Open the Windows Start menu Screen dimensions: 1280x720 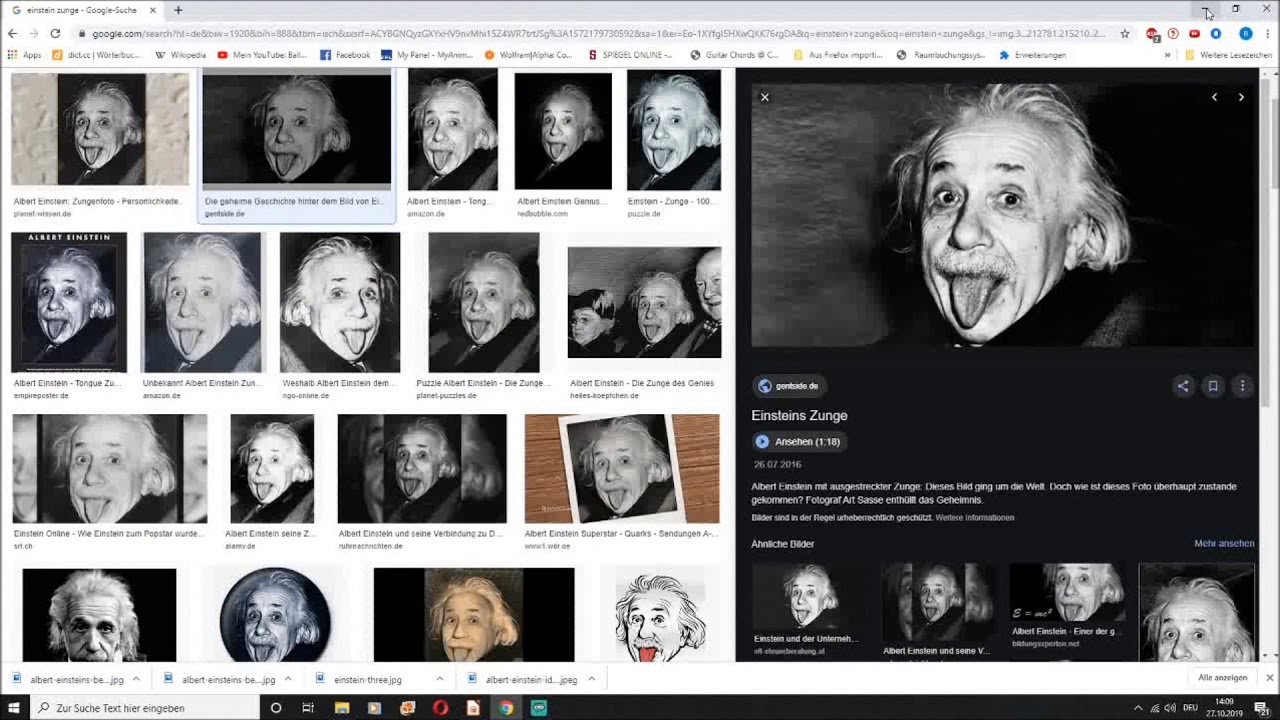pyautogui.click(x=15, y=708)
